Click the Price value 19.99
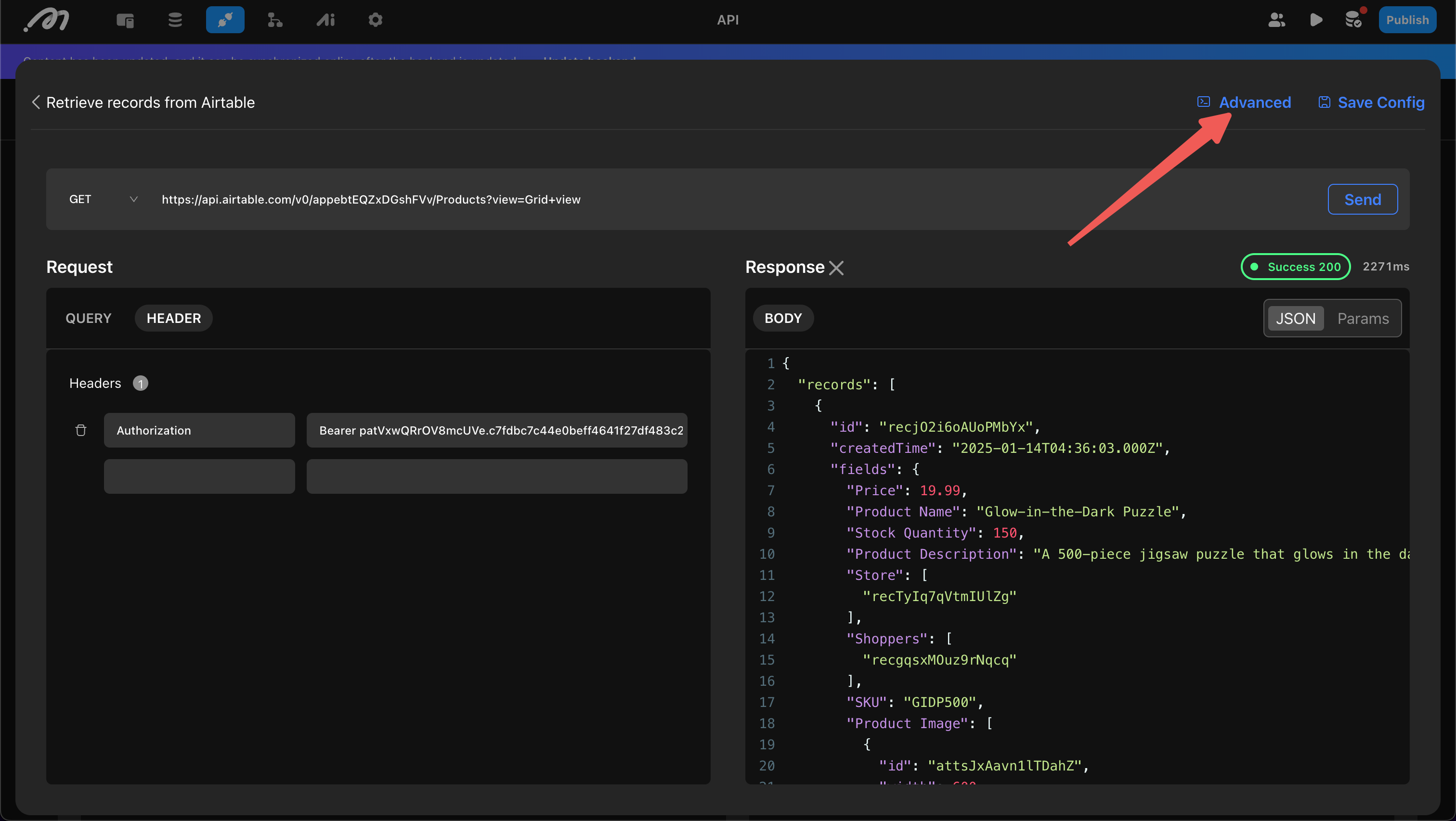 (x=940, y=490)
